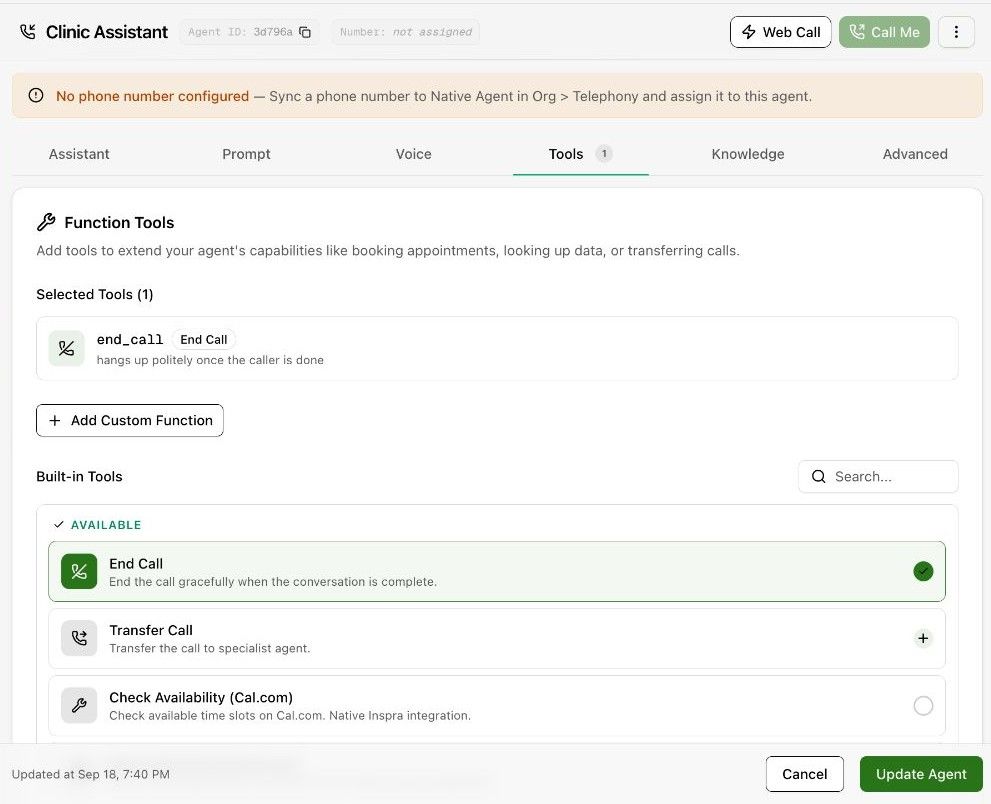The height and width of the screenshot is (804, 991).
Task: Focus the Built-in Tools search field
Action: coord(878,477)
